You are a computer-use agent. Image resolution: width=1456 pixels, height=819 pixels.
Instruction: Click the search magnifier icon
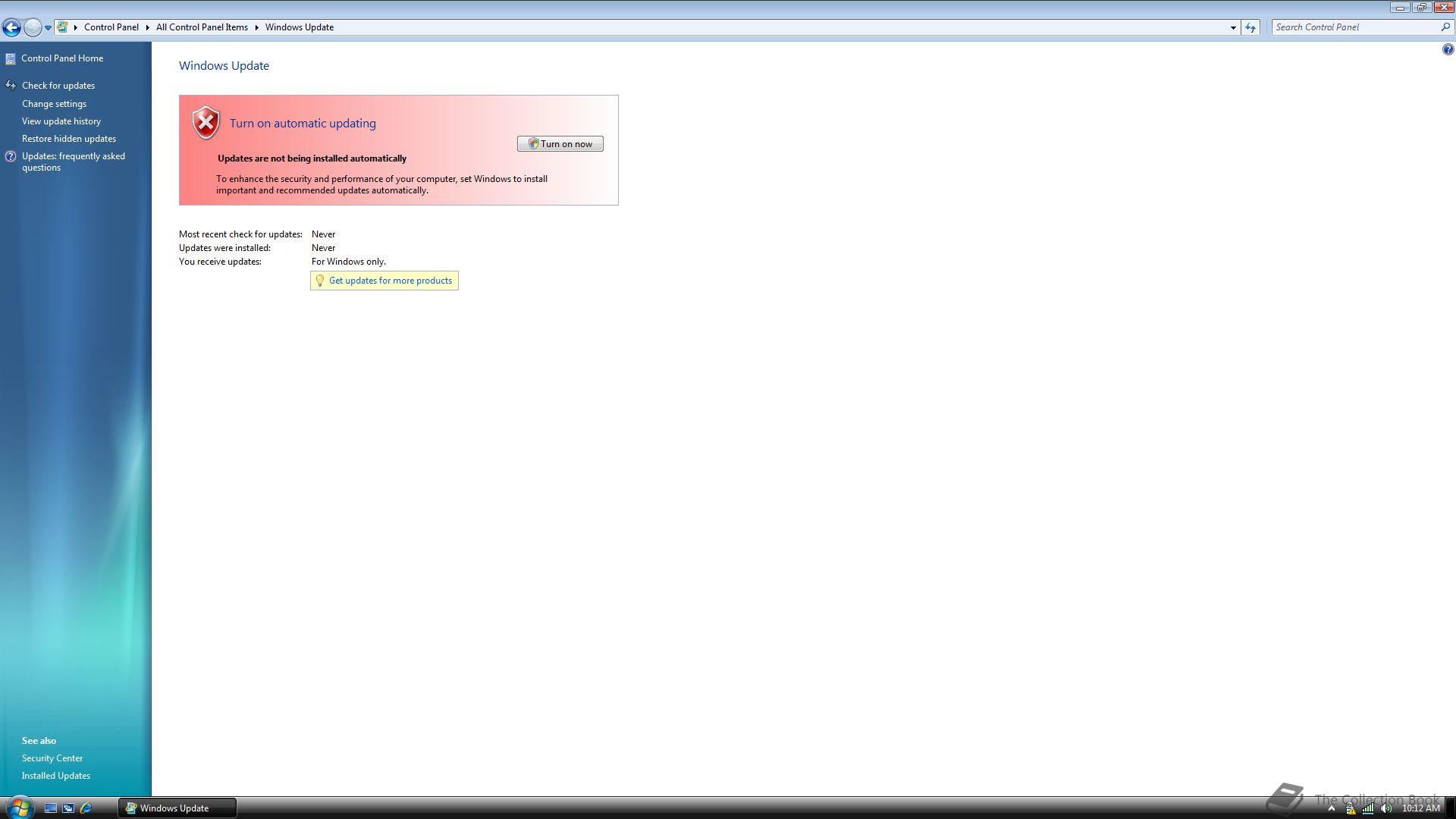[x=1445, y=27]
